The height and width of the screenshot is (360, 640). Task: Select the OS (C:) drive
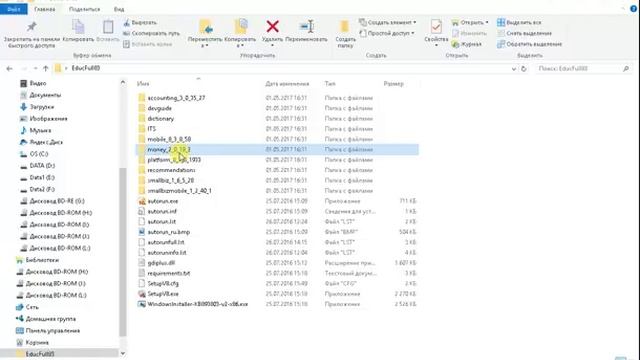(x=34, y=154)
